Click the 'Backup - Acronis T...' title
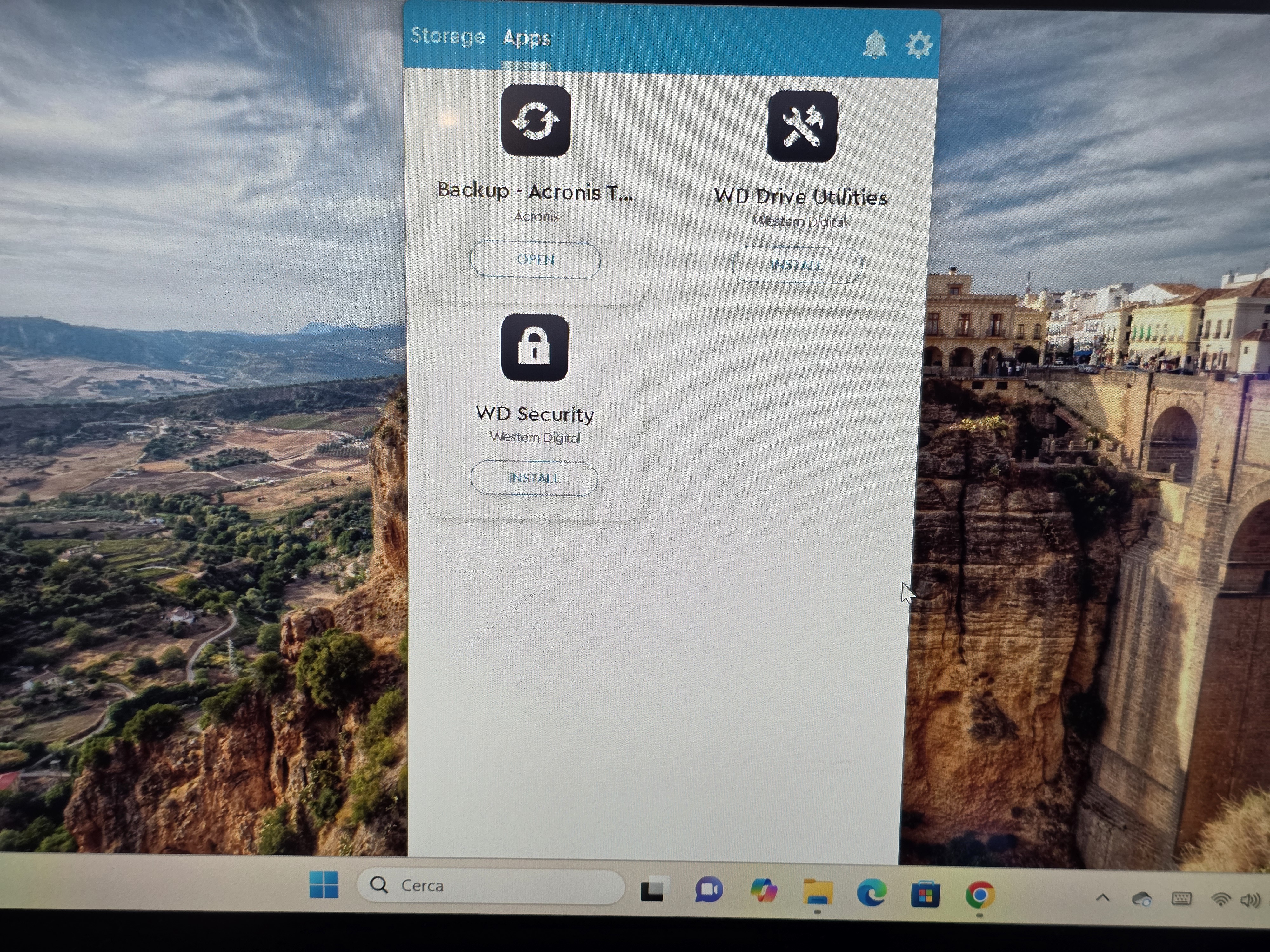 tap(535, 191)
